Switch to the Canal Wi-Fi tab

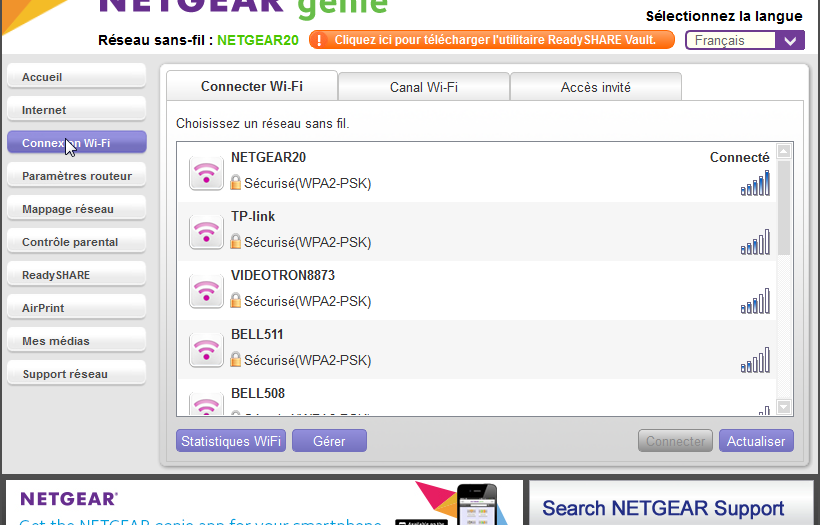pyautogui.click(x=423, y=87)
